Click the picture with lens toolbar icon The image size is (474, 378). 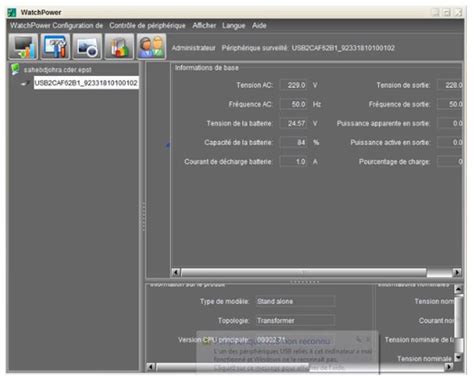[87, 47]
